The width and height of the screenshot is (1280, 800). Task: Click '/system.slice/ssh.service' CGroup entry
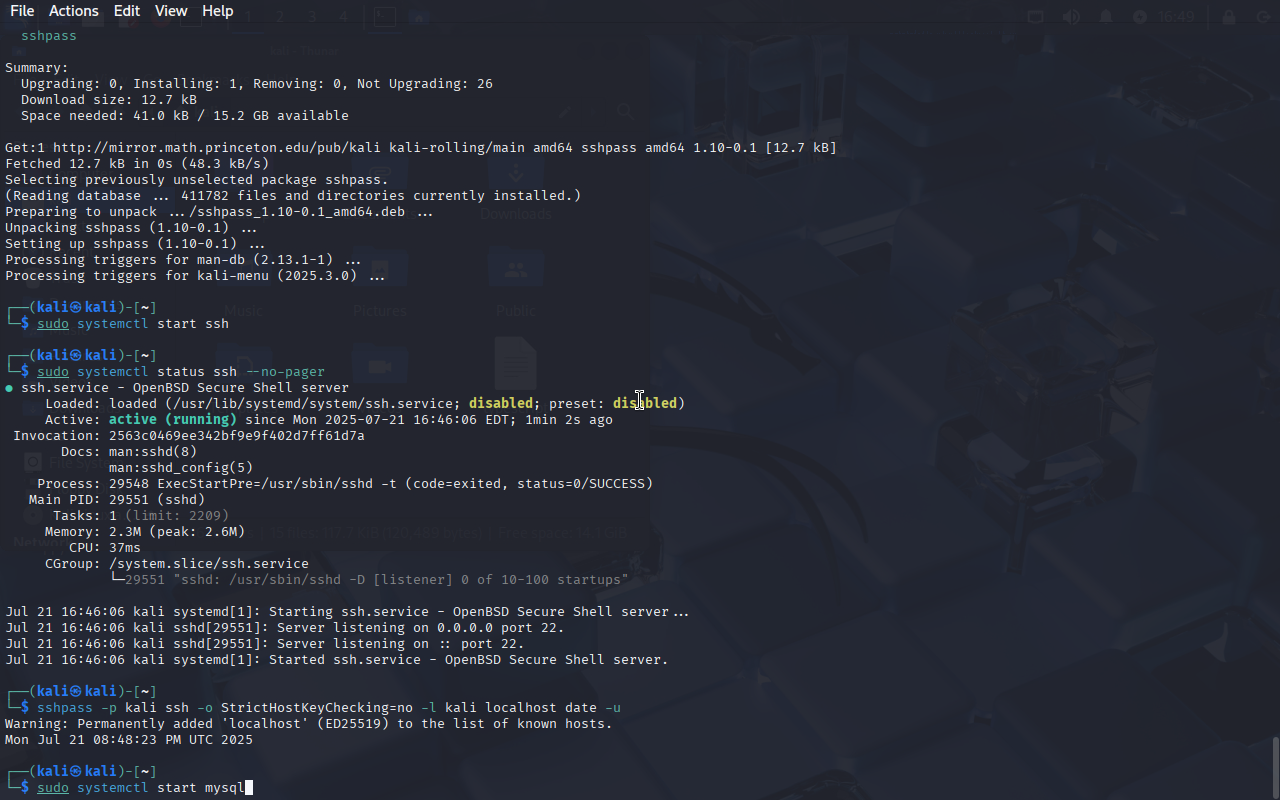209,564
